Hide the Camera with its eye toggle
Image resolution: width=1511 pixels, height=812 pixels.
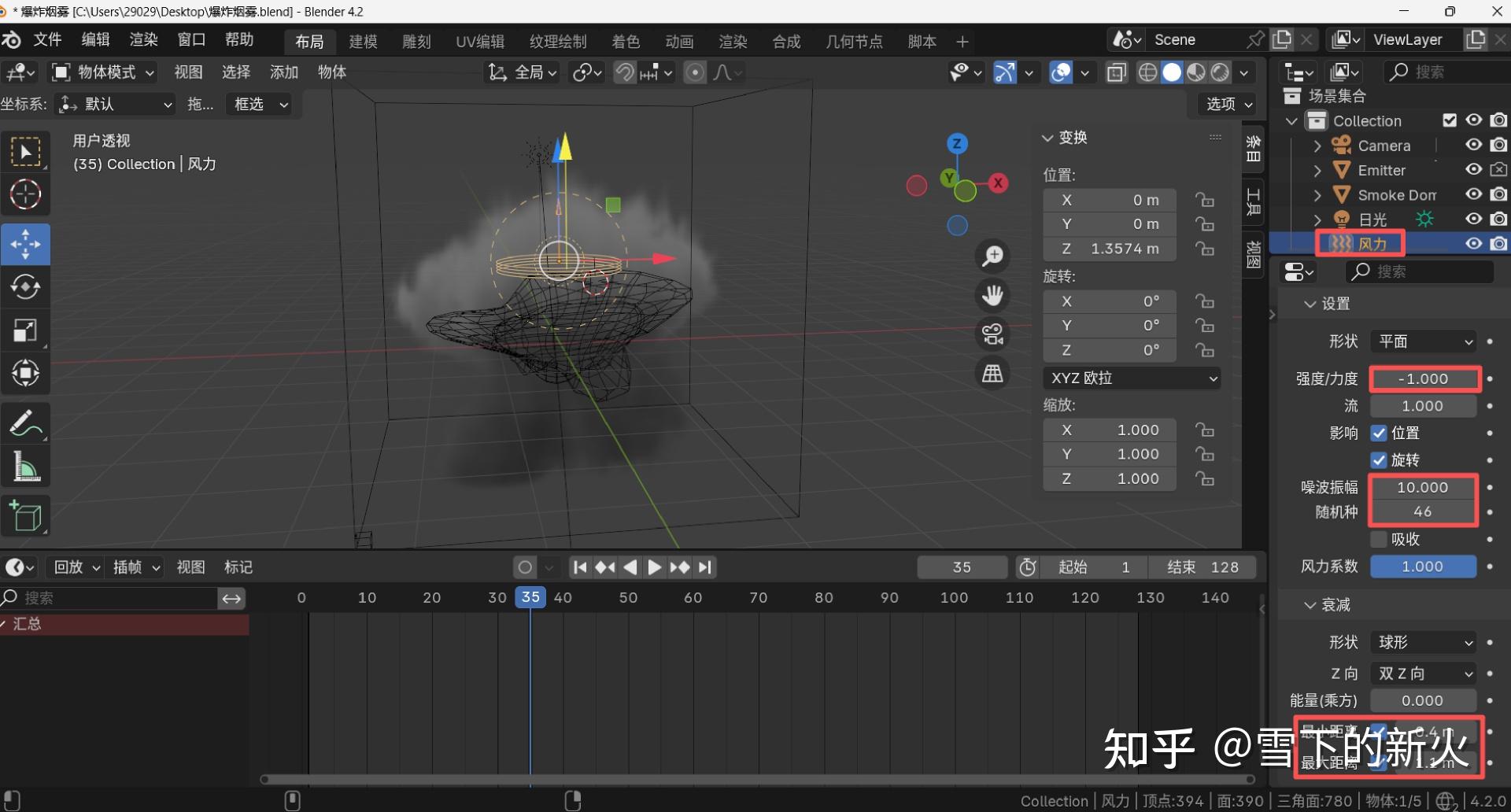(x=1473, y=145)
